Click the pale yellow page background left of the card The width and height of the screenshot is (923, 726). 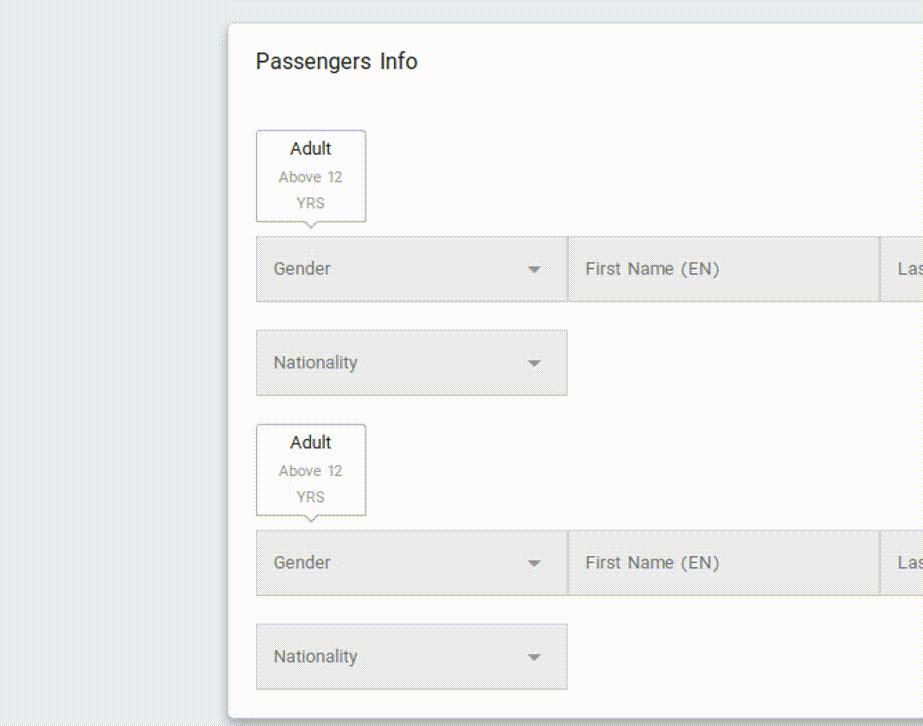110,360
